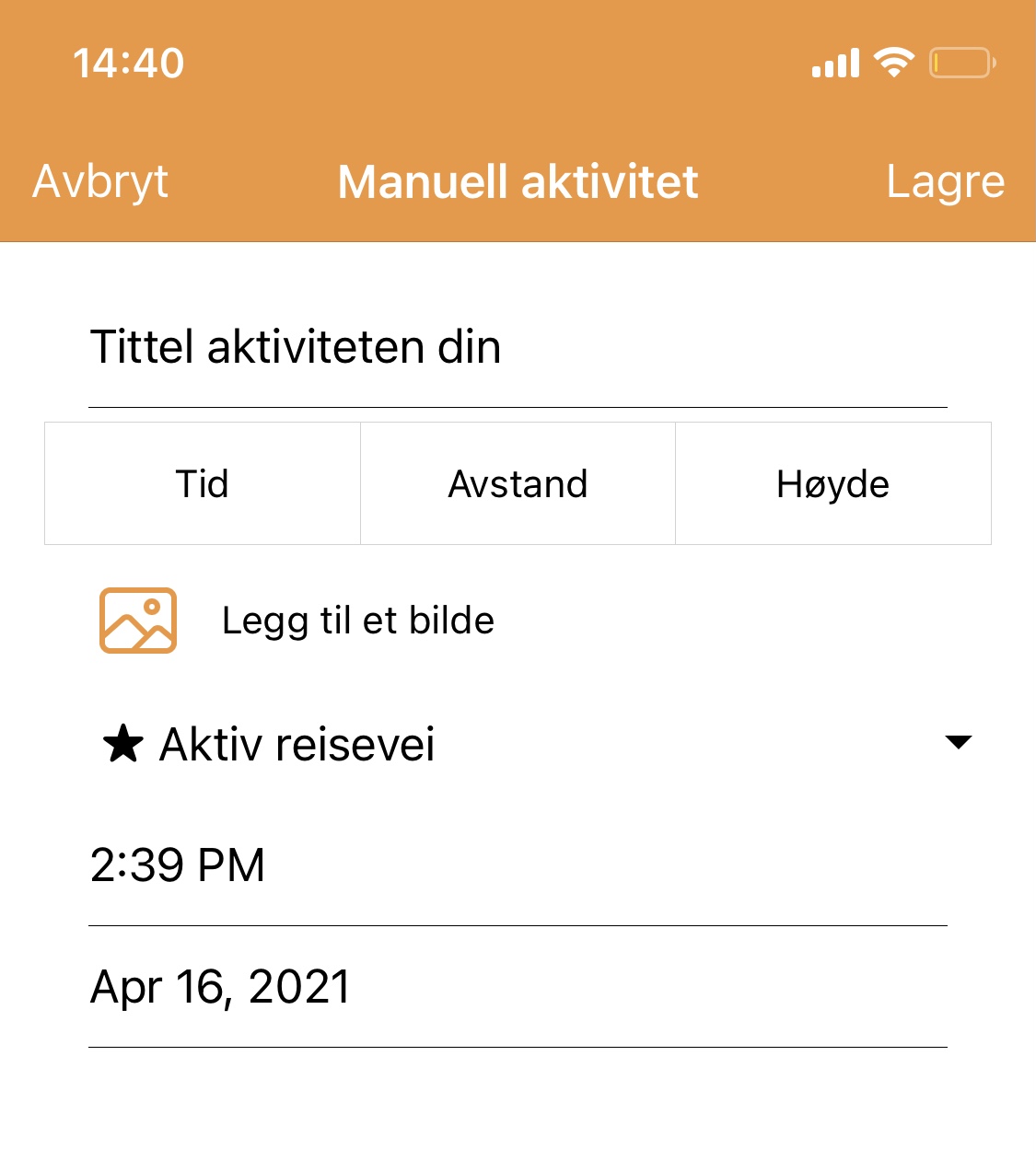Tap the image icon to add photo
The height and width of the screenshot is (1172, 1036).
tap(138, 621)
